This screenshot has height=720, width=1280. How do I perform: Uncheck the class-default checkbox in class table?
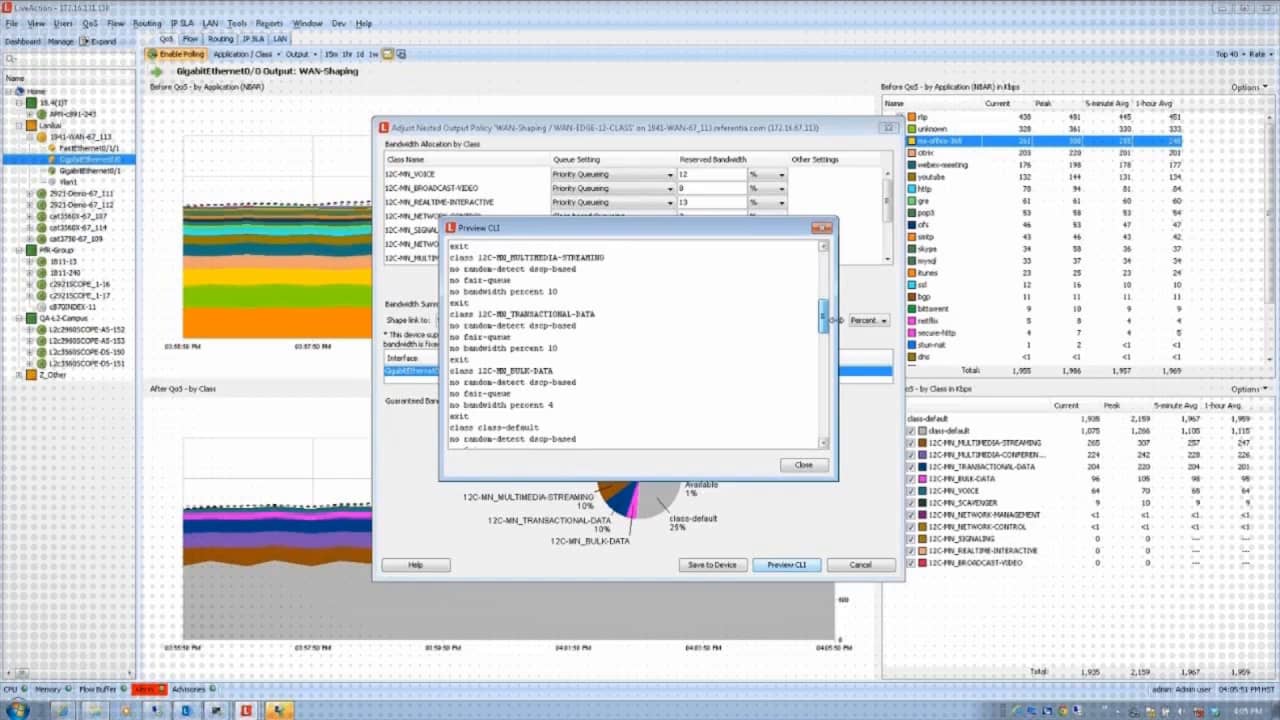pos(910,431)
